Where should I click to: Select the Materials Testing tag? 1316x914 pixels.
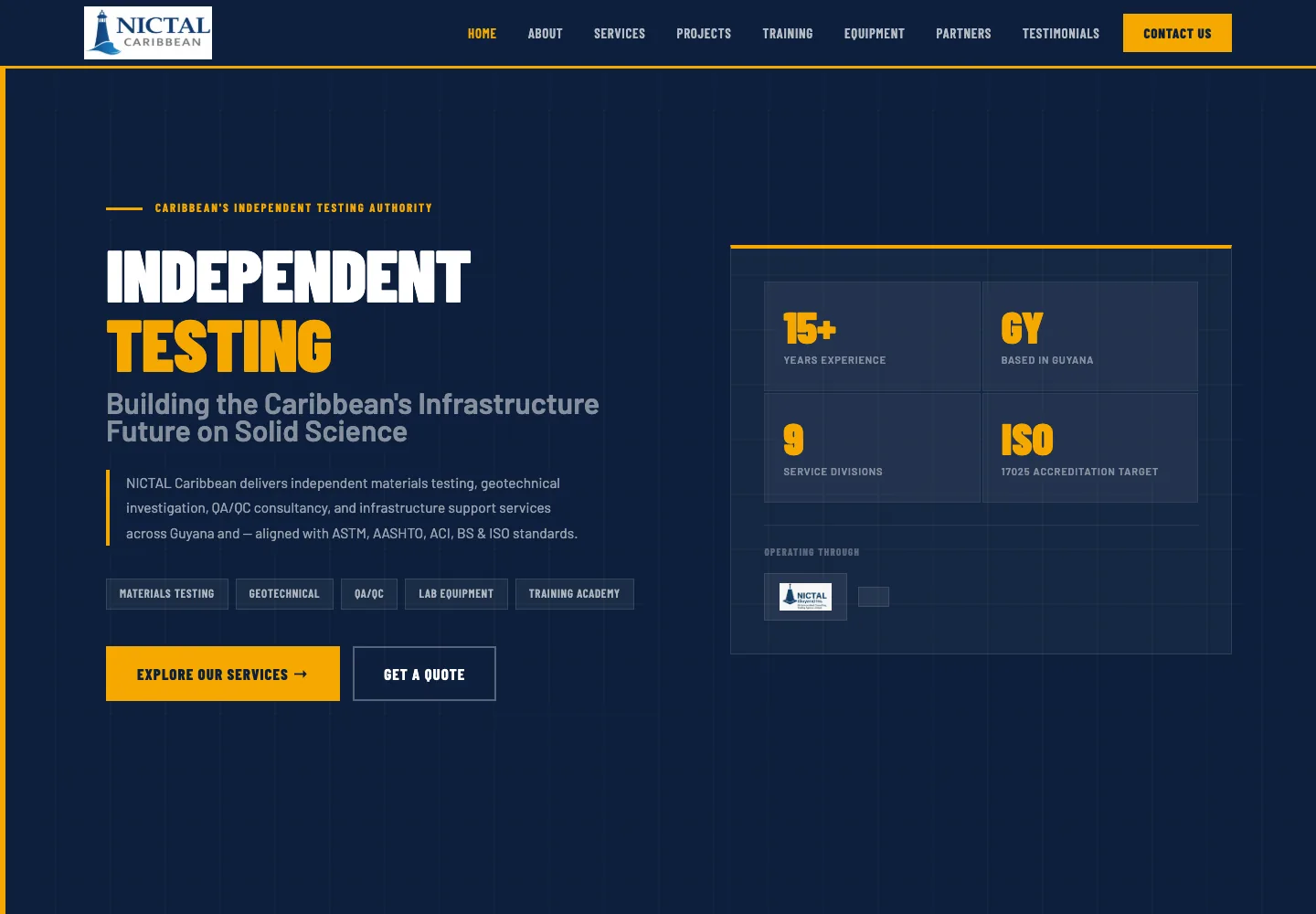tap(167, 594)
